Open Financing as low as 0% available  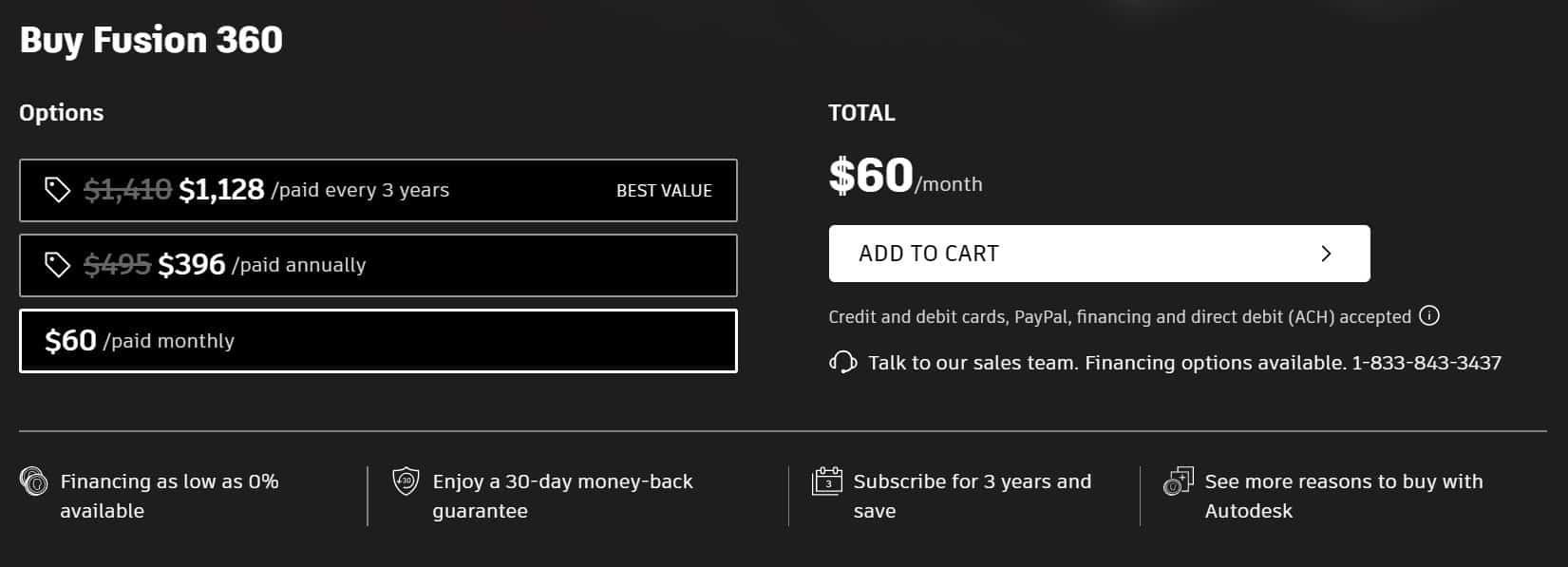[x=169, y=496]
